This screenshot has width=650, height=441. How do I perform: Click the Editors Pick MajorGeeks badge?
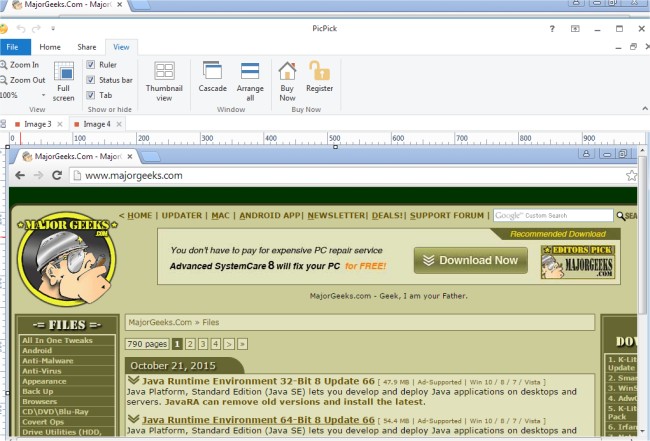(577, 262)
